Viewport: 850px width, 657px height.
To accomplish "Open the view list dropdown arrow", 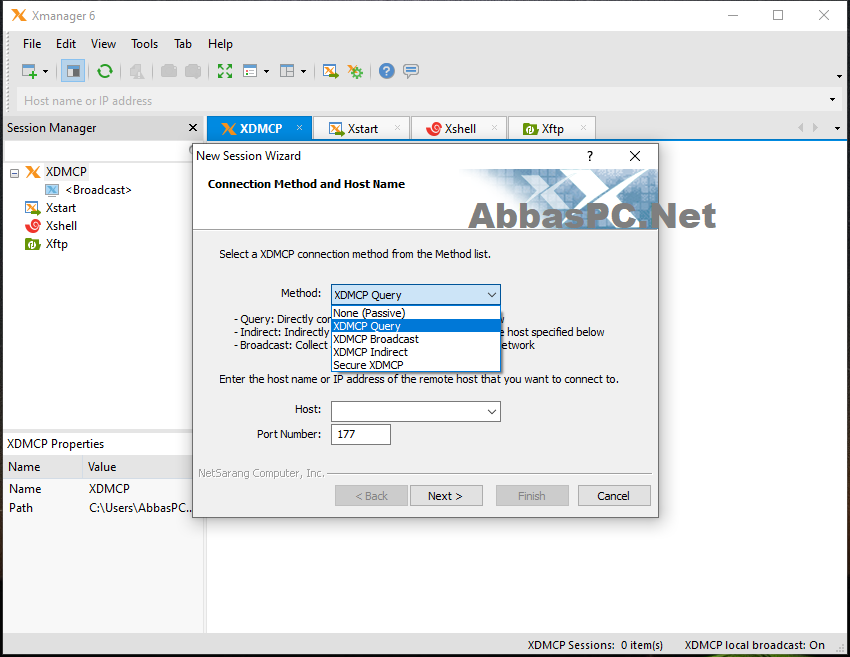I will (x=266, y=71).
